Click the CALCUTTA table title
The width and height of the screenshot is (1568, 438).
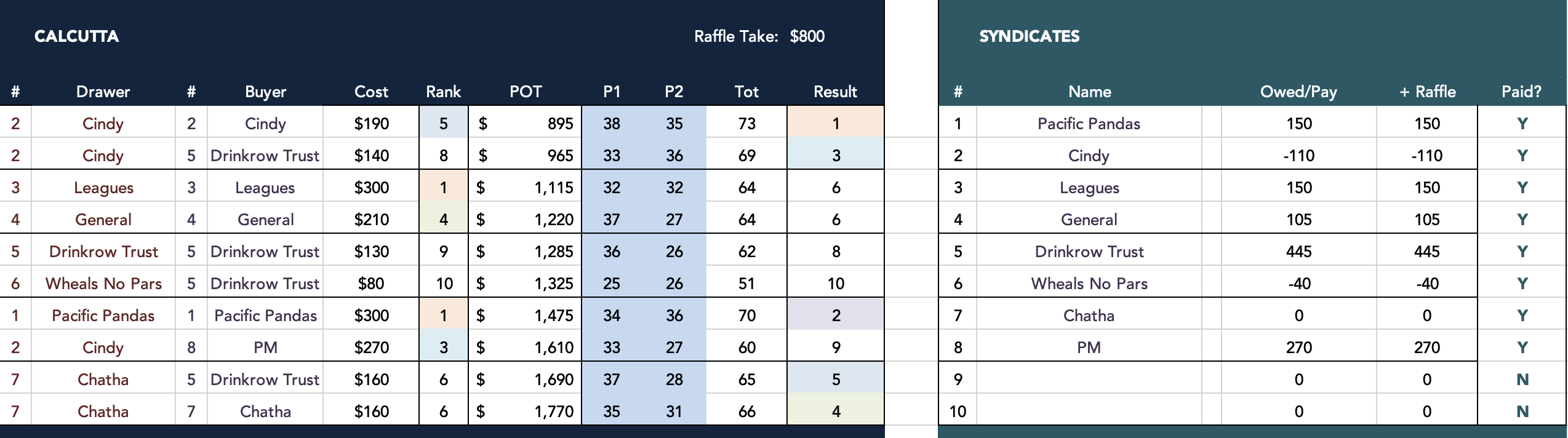[x=76, y=36]
